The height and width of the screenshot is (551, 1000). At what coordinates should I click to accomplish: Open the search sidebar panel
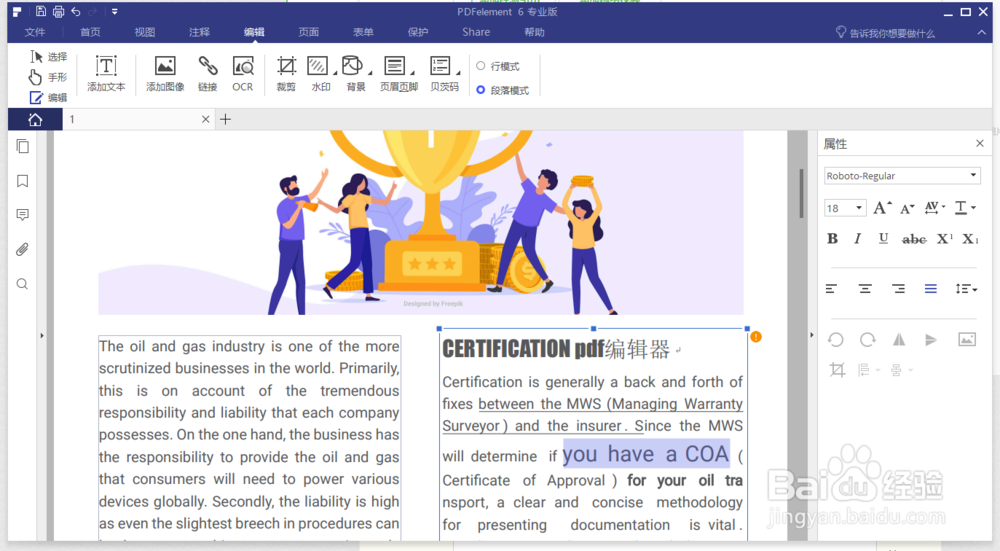tap(22, 284)
